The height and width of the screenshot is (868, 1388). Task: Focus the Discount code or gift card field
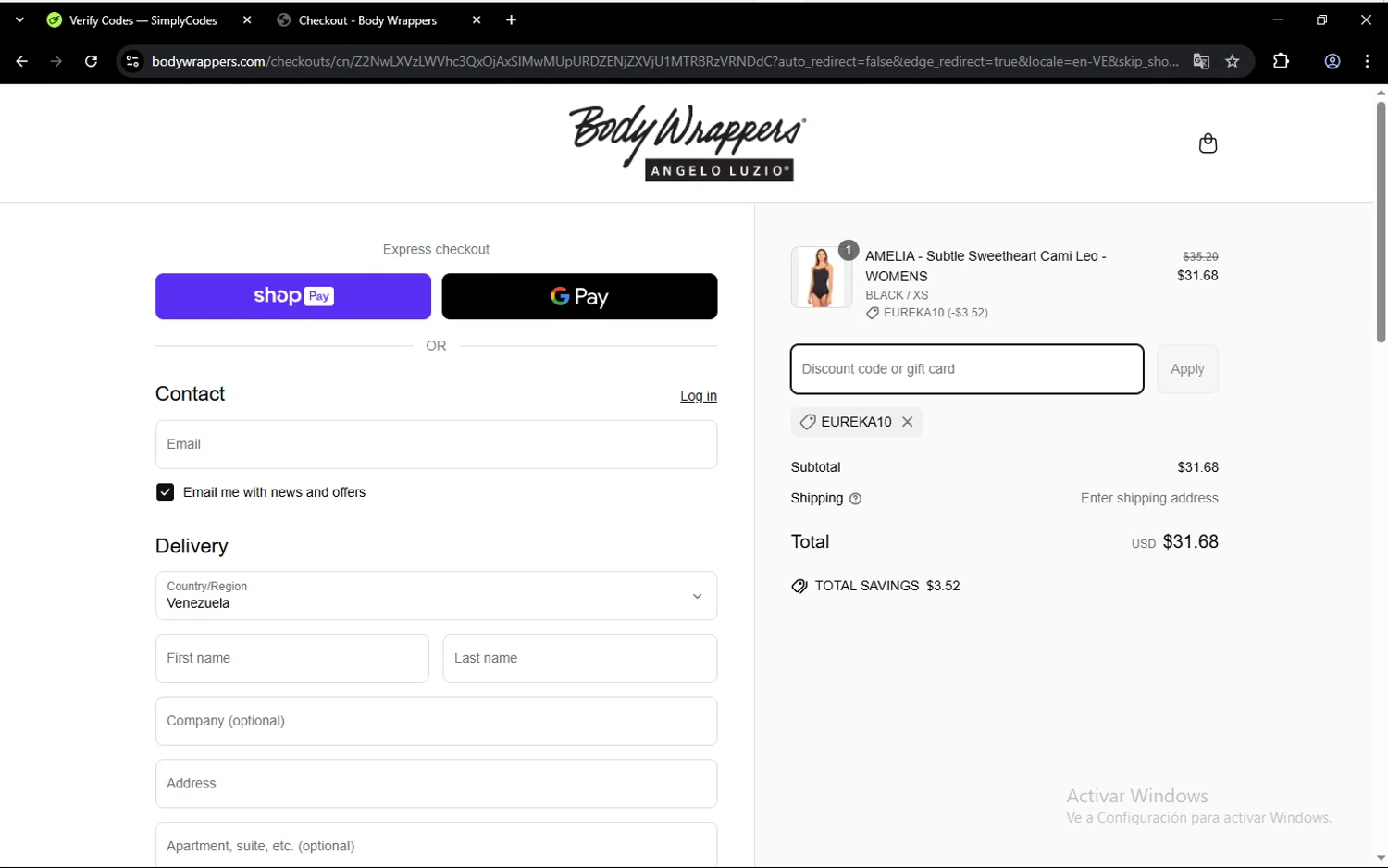pyautogui.click(x=967, y=369)
